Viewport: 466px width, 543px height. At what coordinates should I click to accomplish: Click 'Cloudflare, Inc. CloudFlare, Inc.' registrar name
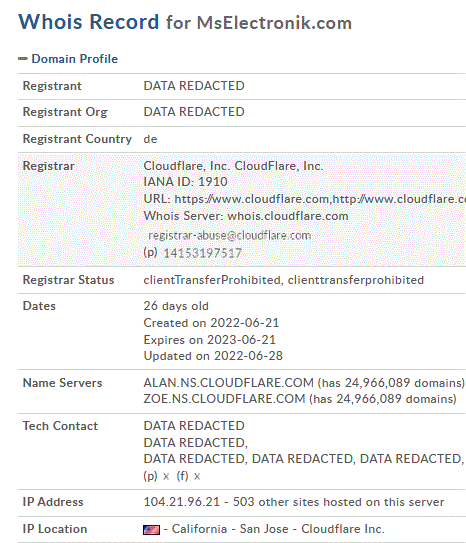pyautogui.click(x=233, y=166)
